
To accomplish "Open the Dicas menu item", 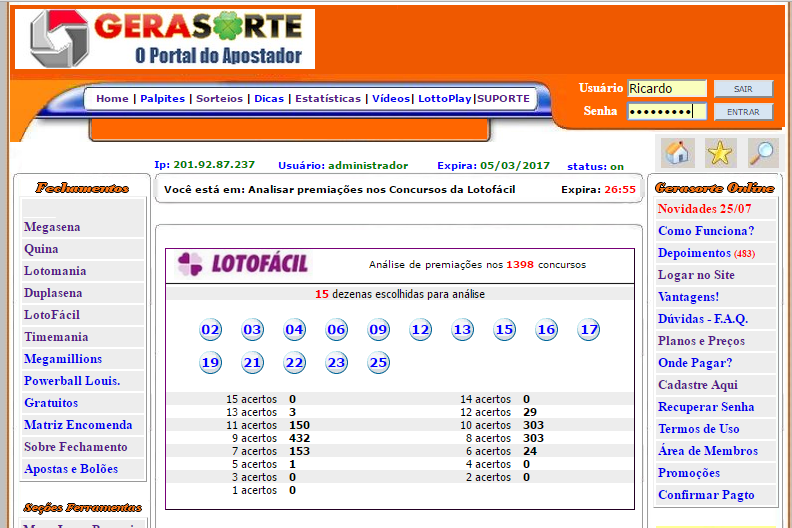I will pyautogui.click(x=269, y=99).
